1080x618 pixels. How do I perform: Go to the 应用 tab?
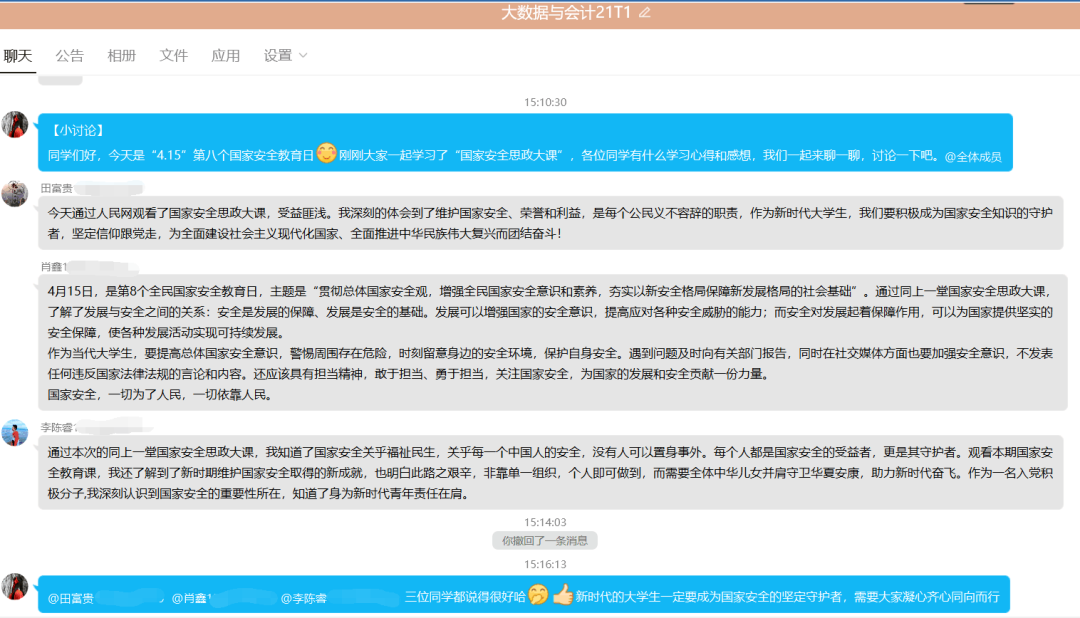point(226,56)
